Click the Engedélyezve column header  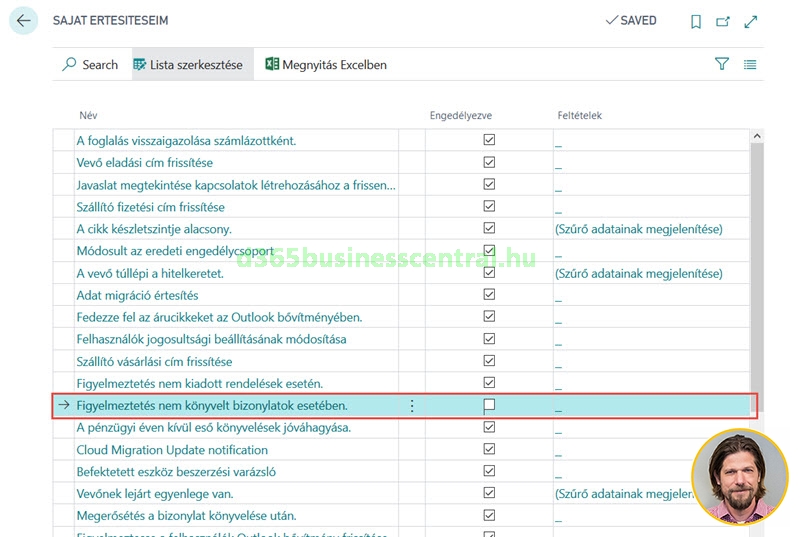click(460, 116)
